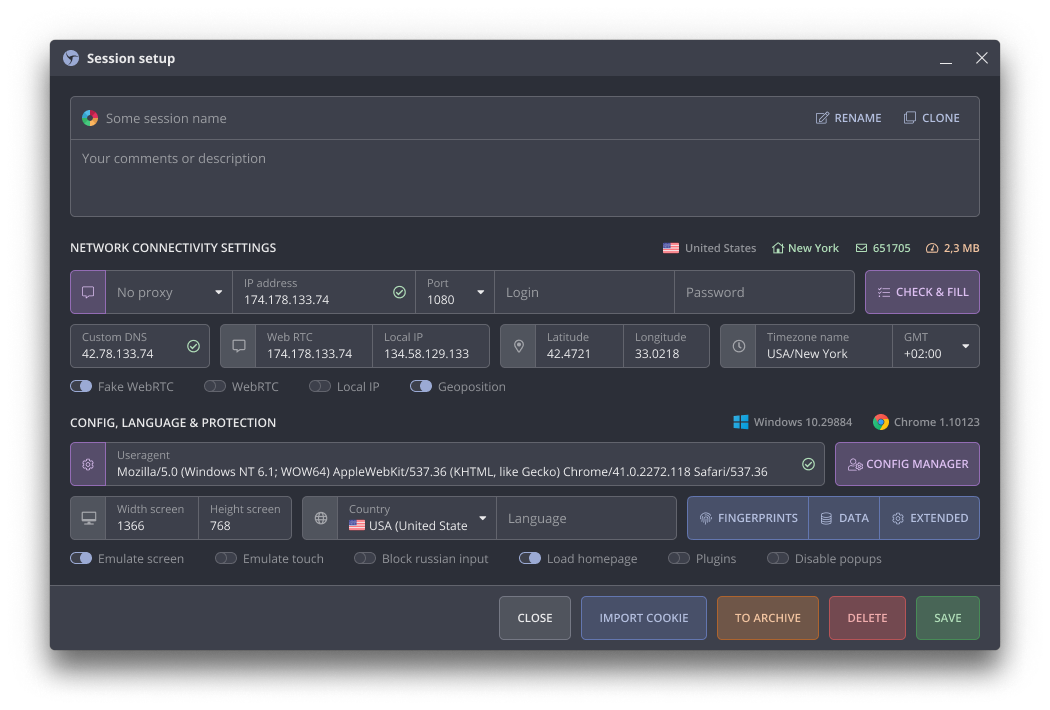Click the data size gauge icon

[931, 248]
